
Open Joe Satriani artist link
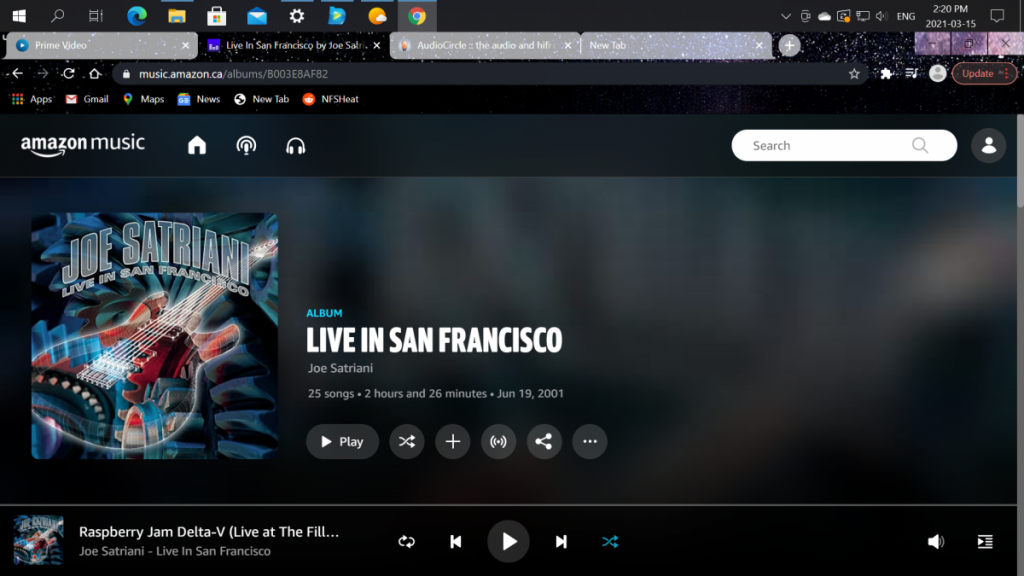(340, 368)
